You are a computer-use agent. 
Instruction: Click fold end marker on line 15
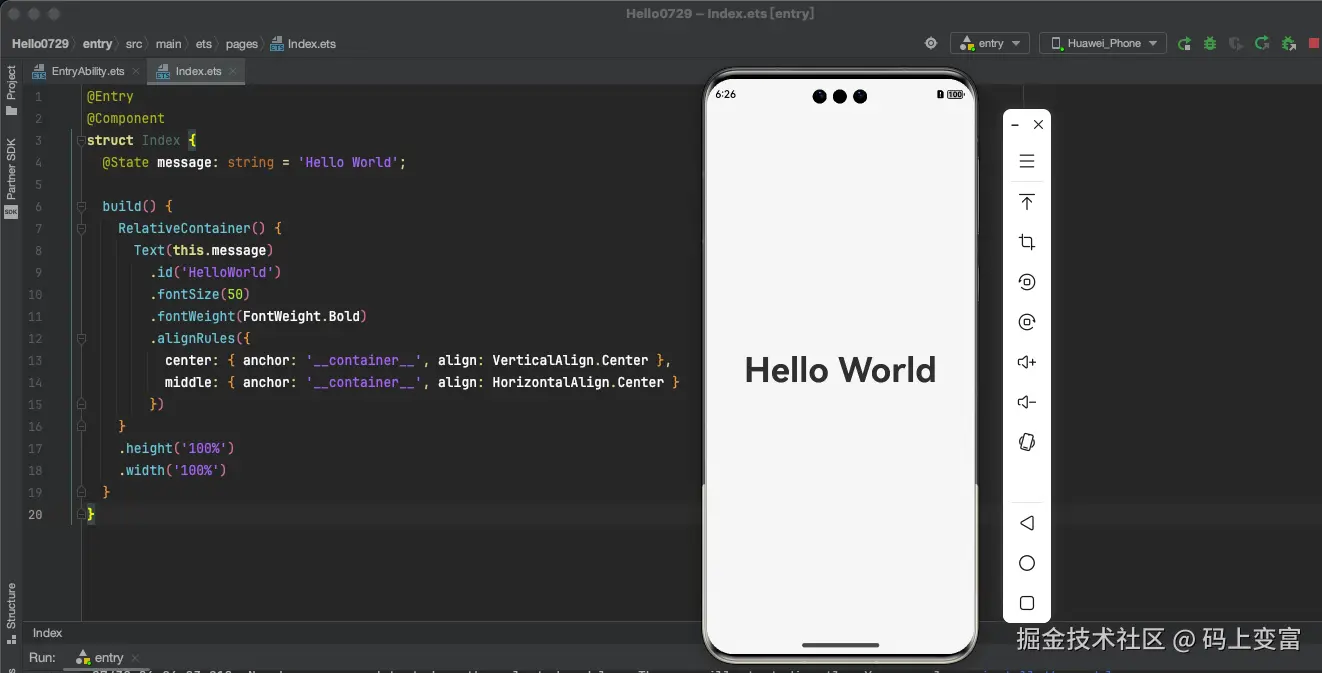81,405
